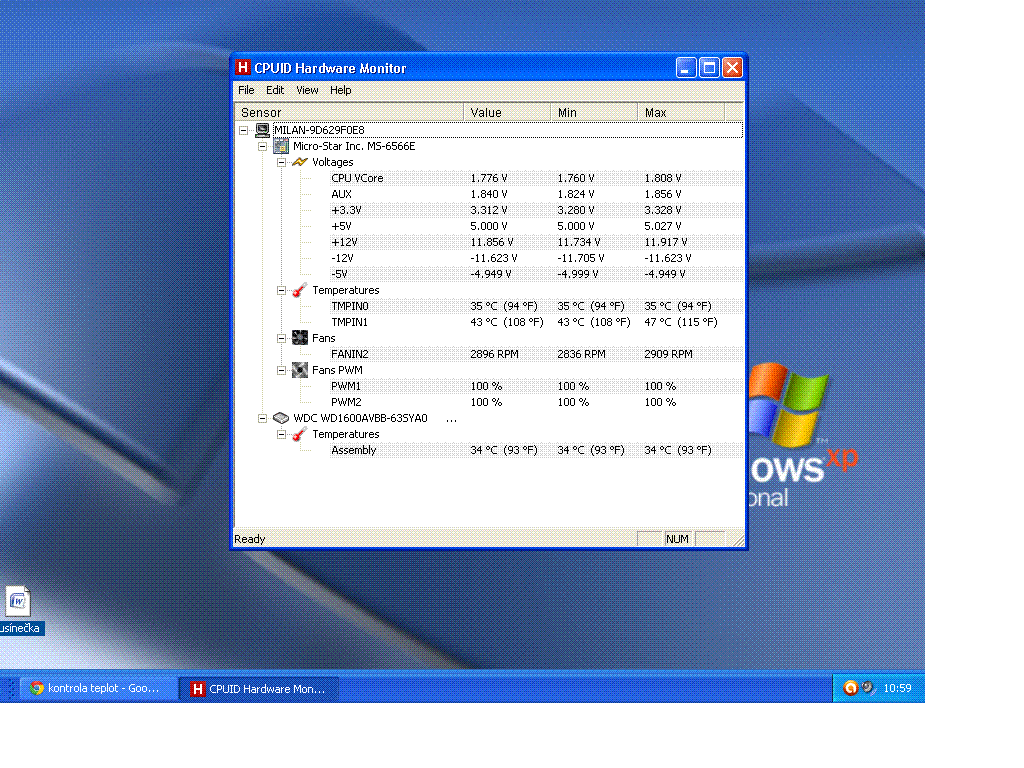Select the +3.3V voltage row
Image resolution: width=1024 pixels, height=768 pixels.
tap(536, 210)
